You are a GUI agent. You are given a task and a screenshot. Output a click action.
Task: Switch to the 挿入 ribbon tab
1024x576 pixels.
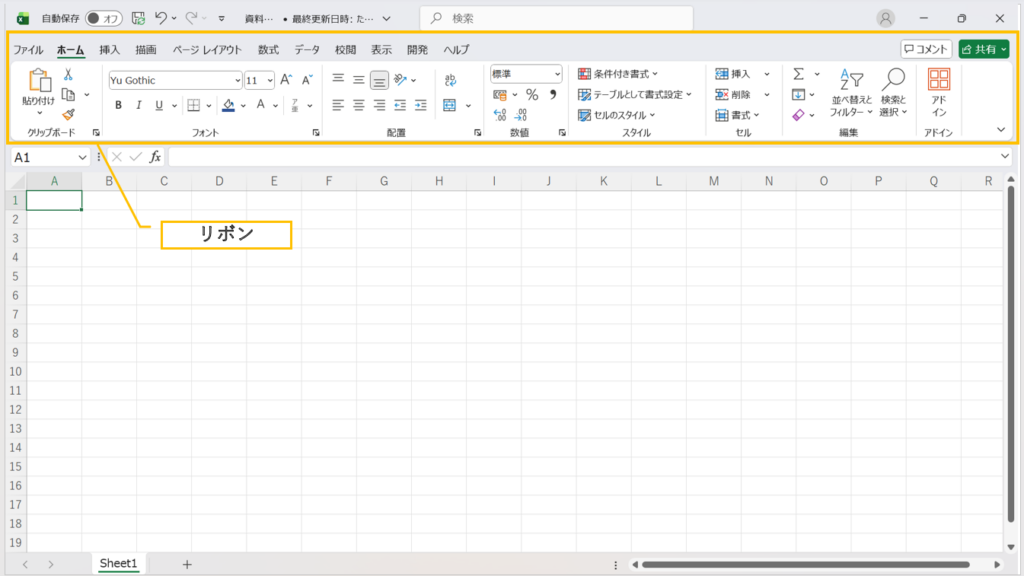pos(109,49)
